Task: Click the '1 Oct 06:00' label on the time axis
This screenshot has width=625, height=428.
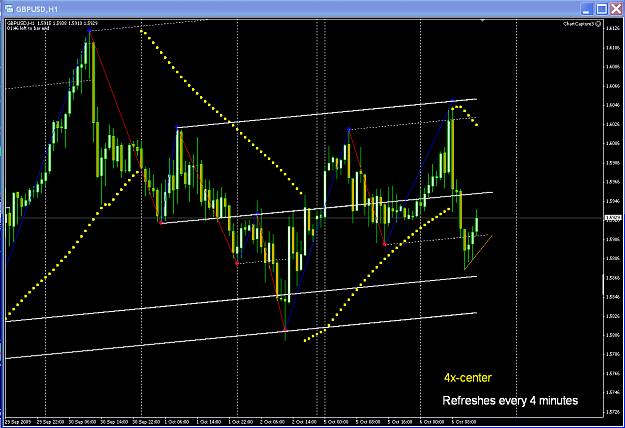Action: [x=177, y=422]
